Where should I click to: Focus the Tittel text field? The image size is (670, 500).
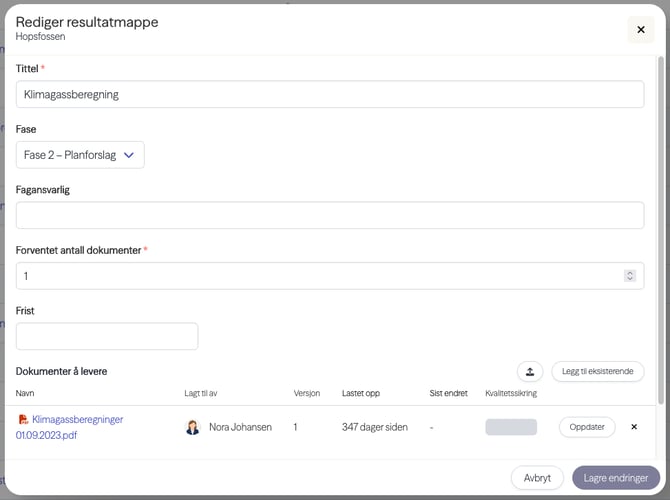[x=329, y=94]
